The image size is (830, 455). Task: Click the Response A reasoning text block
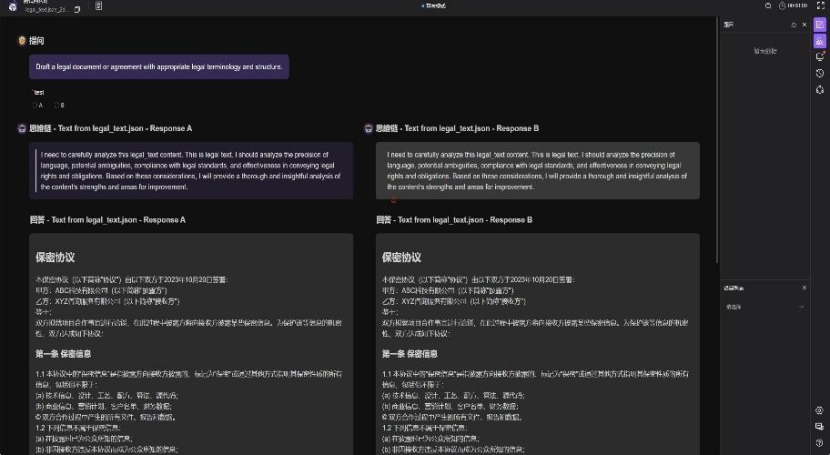tap(191, 171)
